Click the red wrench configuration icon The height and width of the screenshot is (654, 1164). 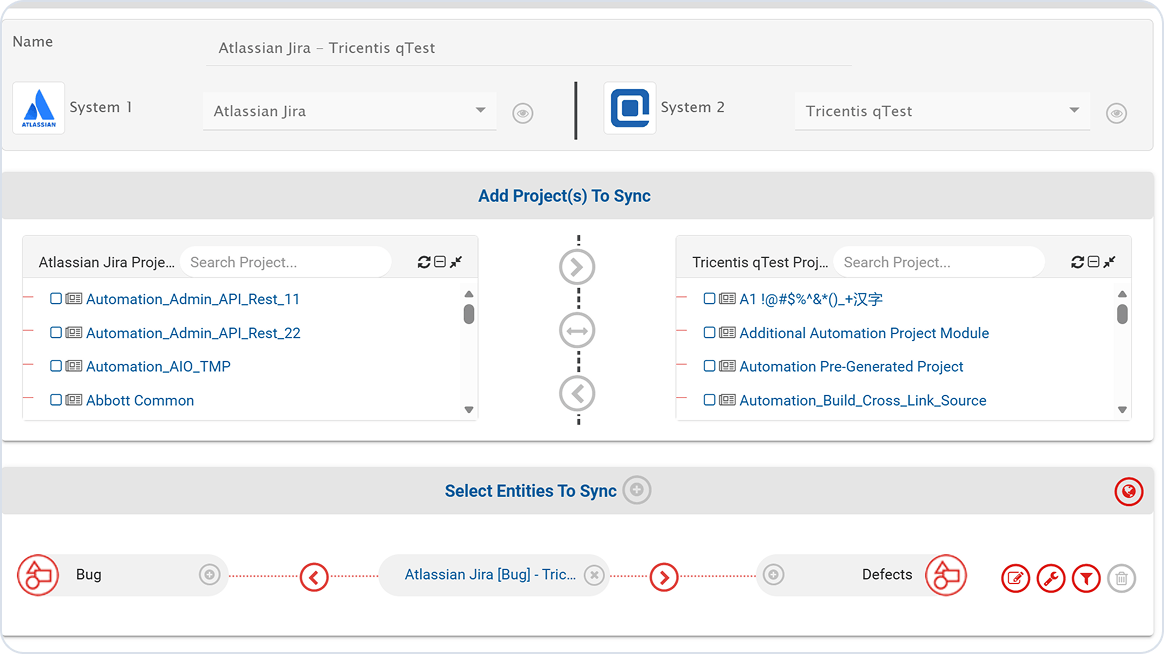coord(1051,578)
